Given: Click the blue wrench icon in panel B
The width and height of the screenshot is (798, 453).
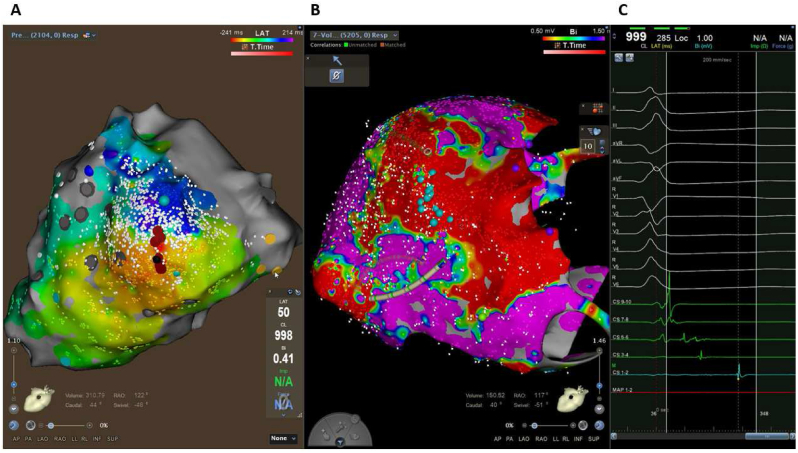Looking at the screenshot, I should pos(600,425).
